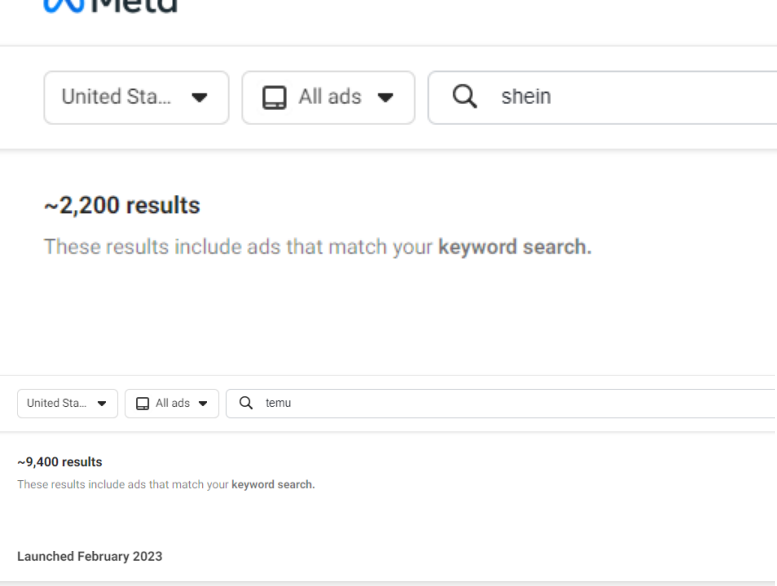The height and width of the screenshot is (586, 777).
Task: Click "keyword search." under 2,200 results
Action: [515, 246]
